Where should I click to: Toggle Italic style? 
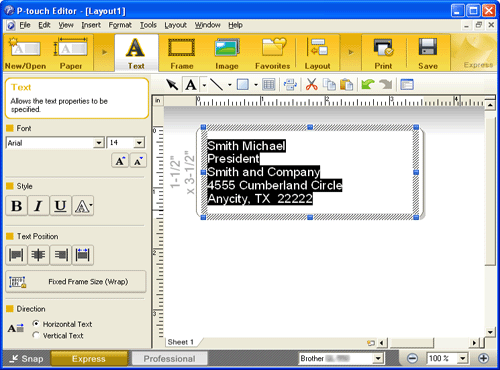[38, 206]
